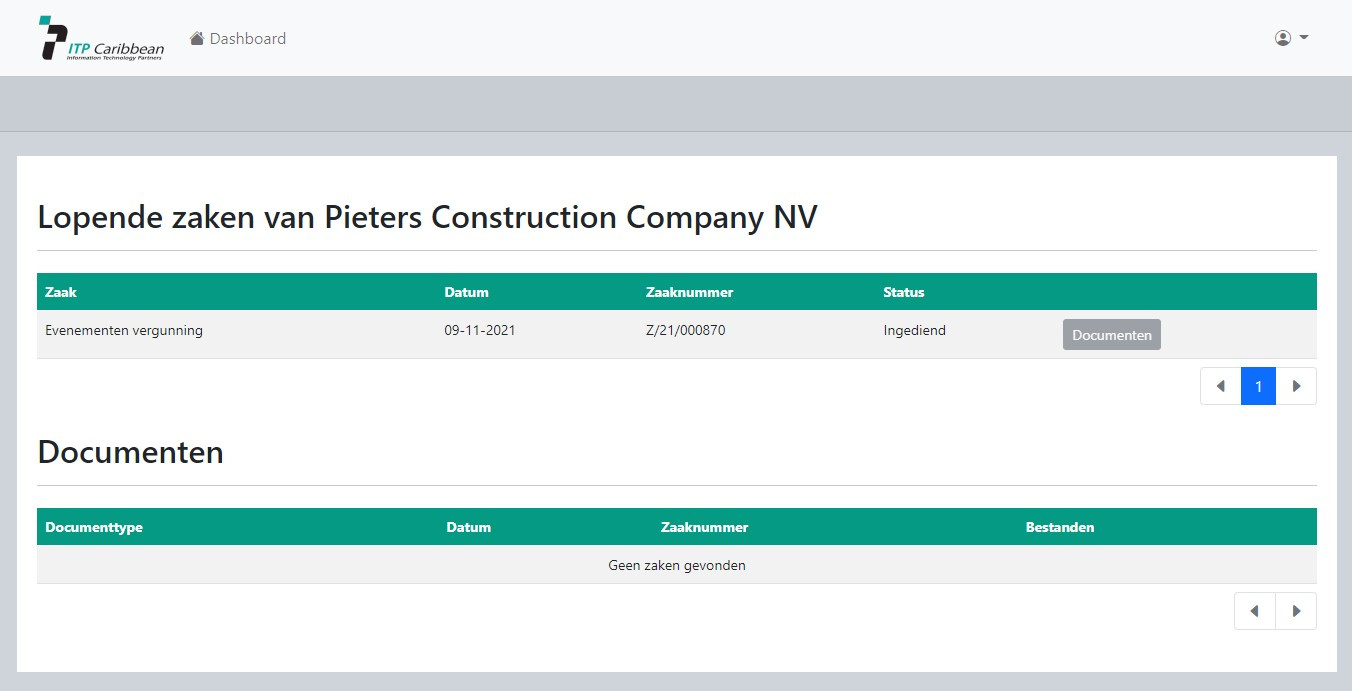Viewport: 1352px width, 691px height.
Task: Click the Status column header
Action: 904,292
